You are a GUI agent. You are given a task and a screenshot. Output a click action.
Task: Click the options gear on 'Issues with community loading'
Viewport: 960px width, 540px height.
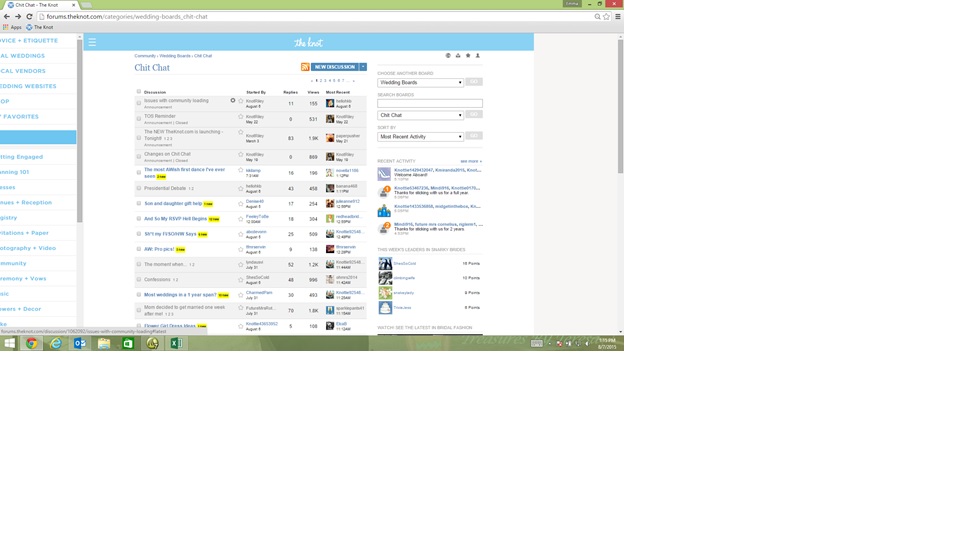[x=233, y=100]
